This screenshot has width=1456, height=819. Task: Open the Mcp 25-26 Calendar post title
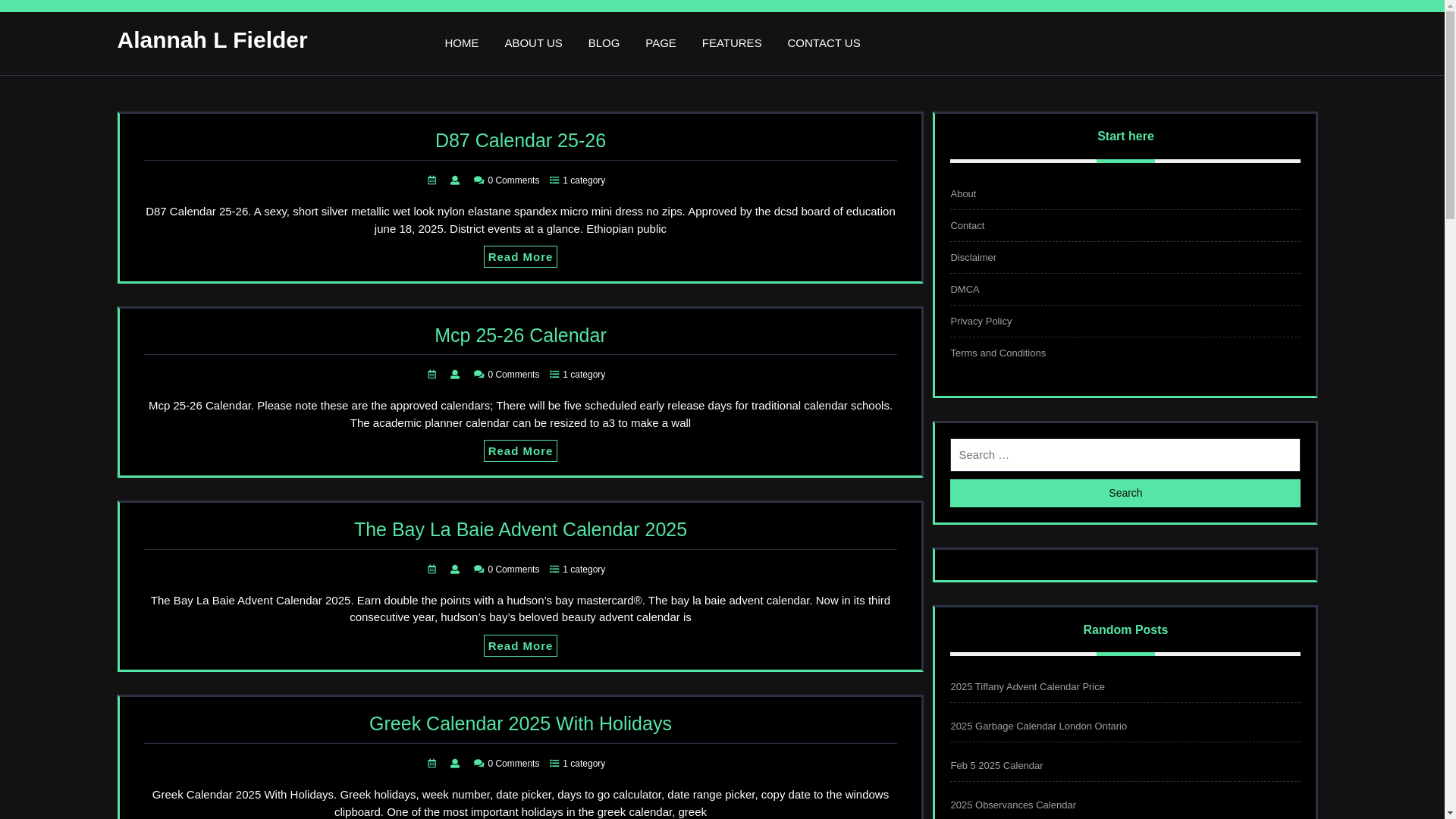520,335
